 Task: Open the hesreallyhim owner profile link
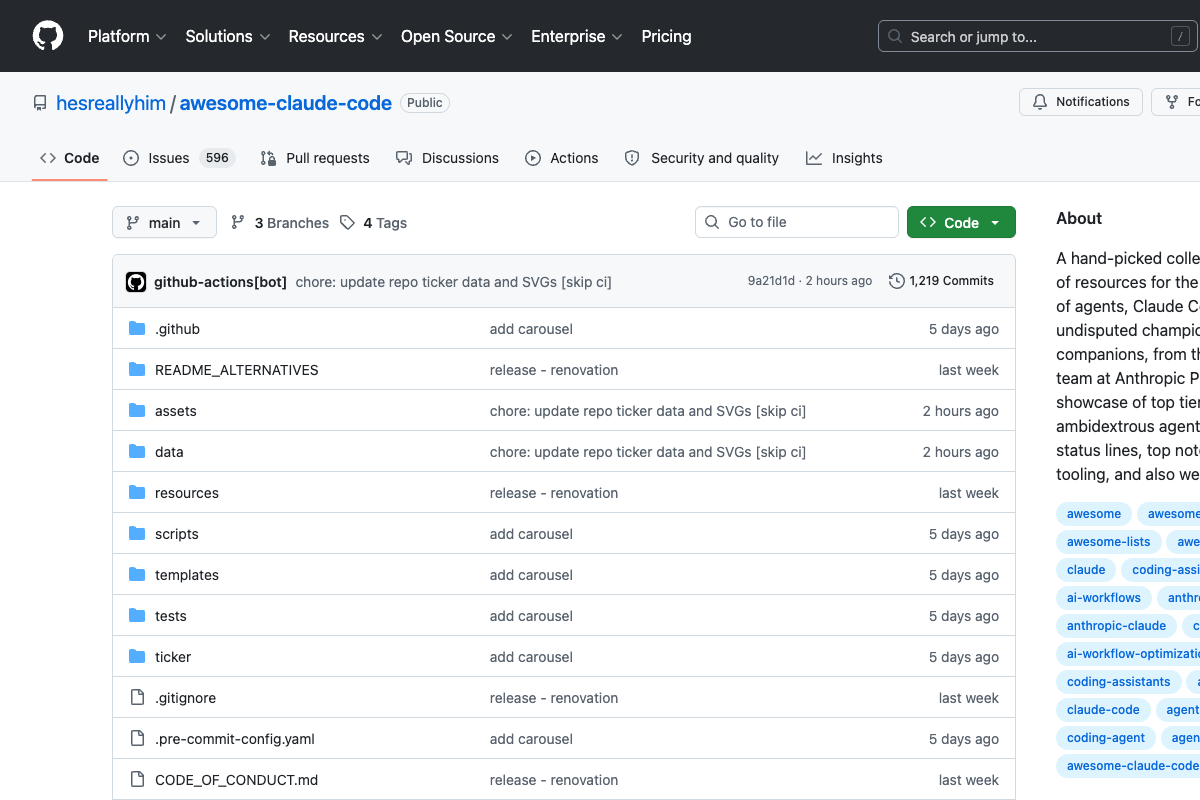pyautogui.click(x=111, y=103)
